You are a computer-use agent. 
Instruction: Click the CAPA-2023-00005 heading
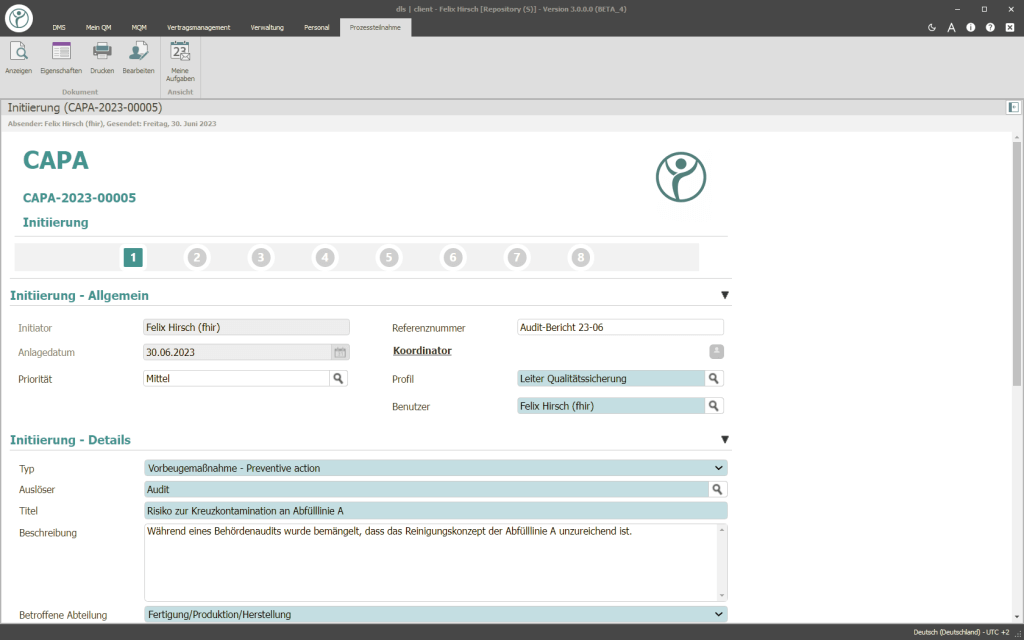coord(79,198)
